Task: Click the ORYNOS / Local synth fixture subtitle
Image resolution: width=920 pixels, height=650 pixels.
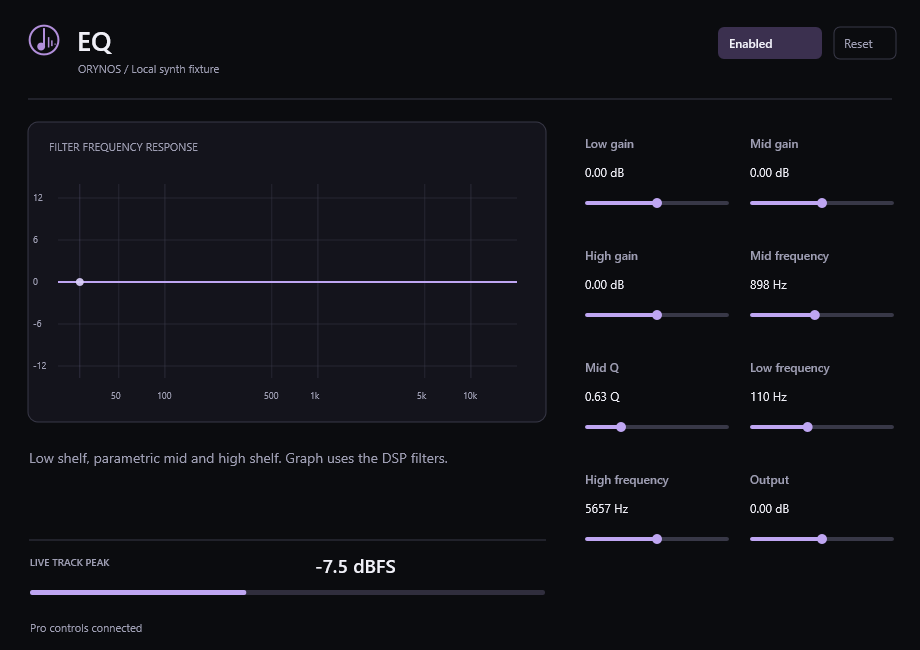Action: (x=148, y=69)
